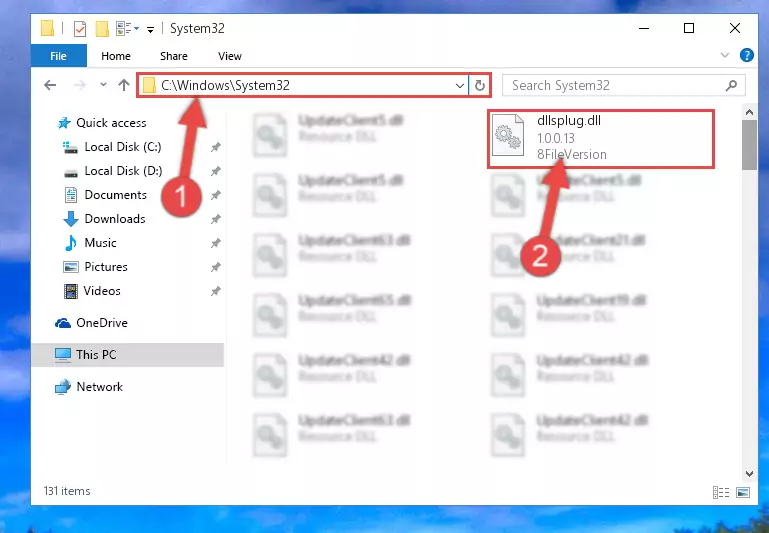Open Local Disk (C:) in sidebar
Screen dimensions: 769x533
123,147
